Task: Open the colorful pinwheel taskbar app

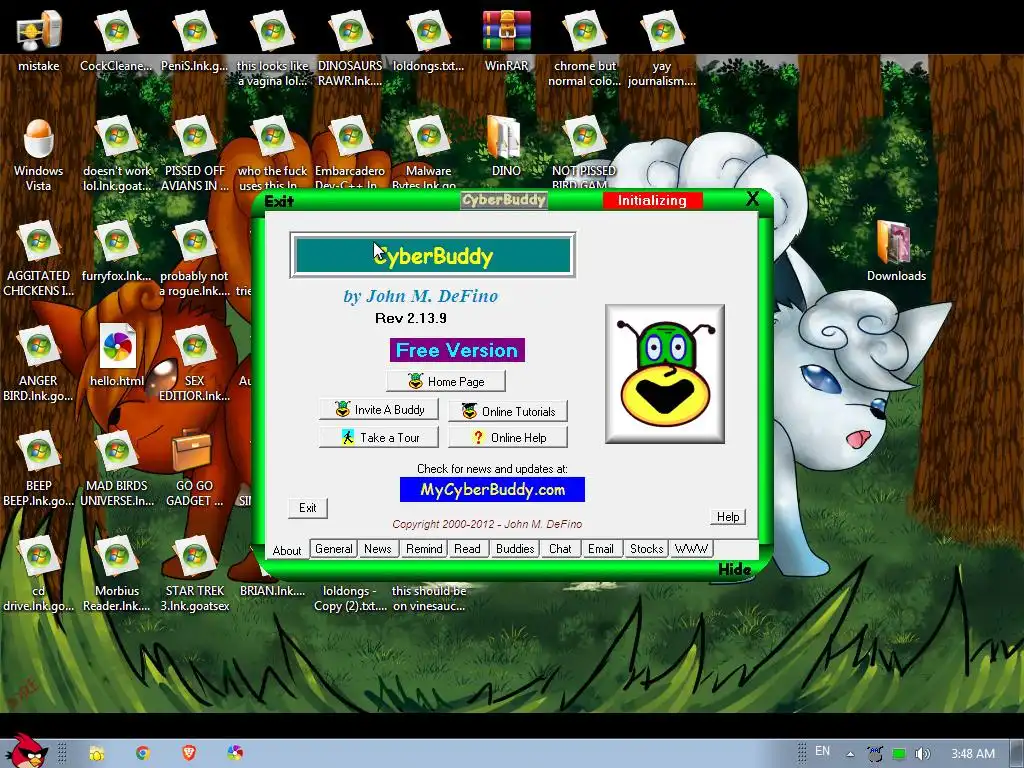Action: [x=235, y=753]
